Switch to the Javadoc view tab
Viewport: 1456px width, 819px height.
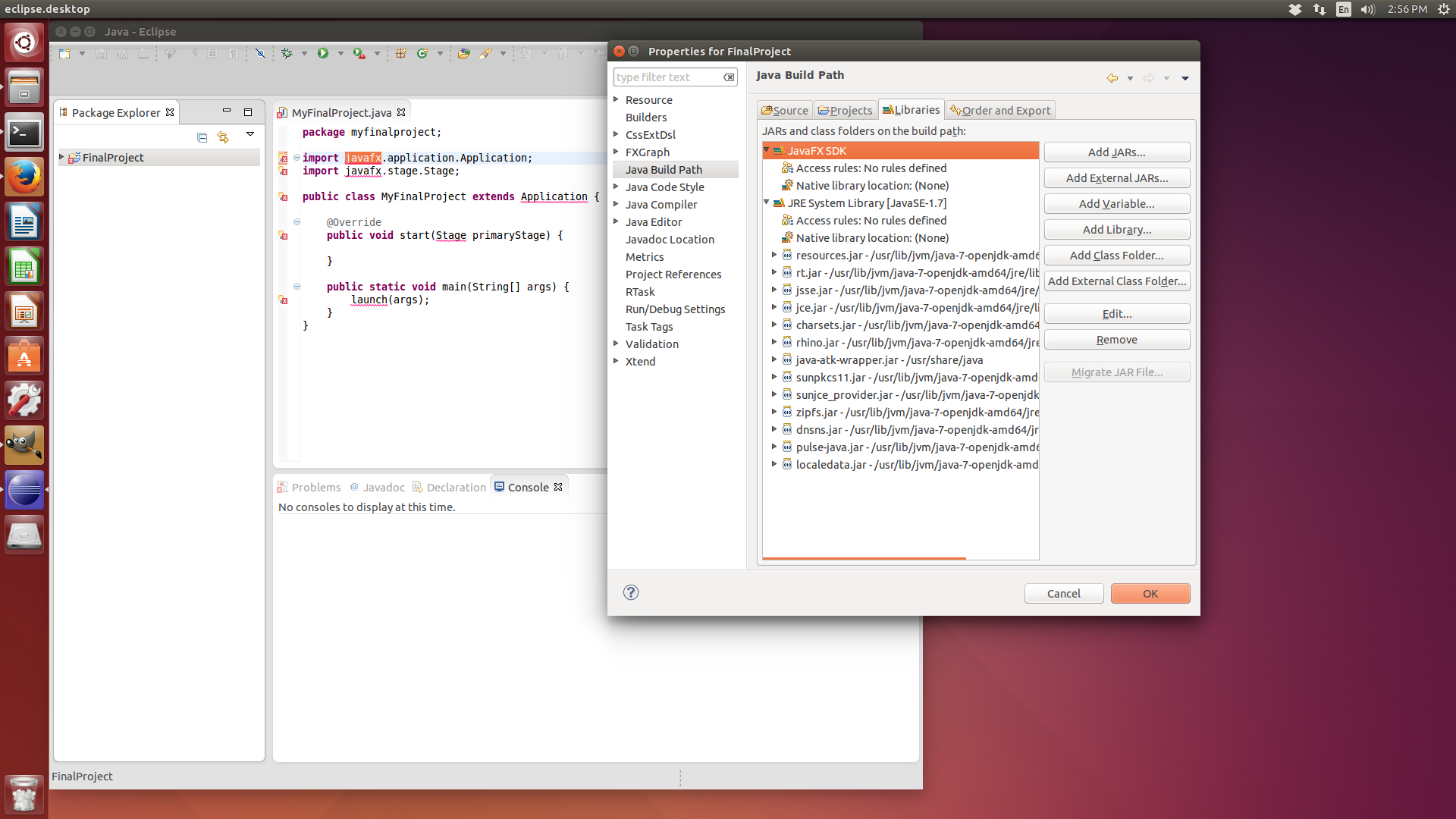[377, 487]
